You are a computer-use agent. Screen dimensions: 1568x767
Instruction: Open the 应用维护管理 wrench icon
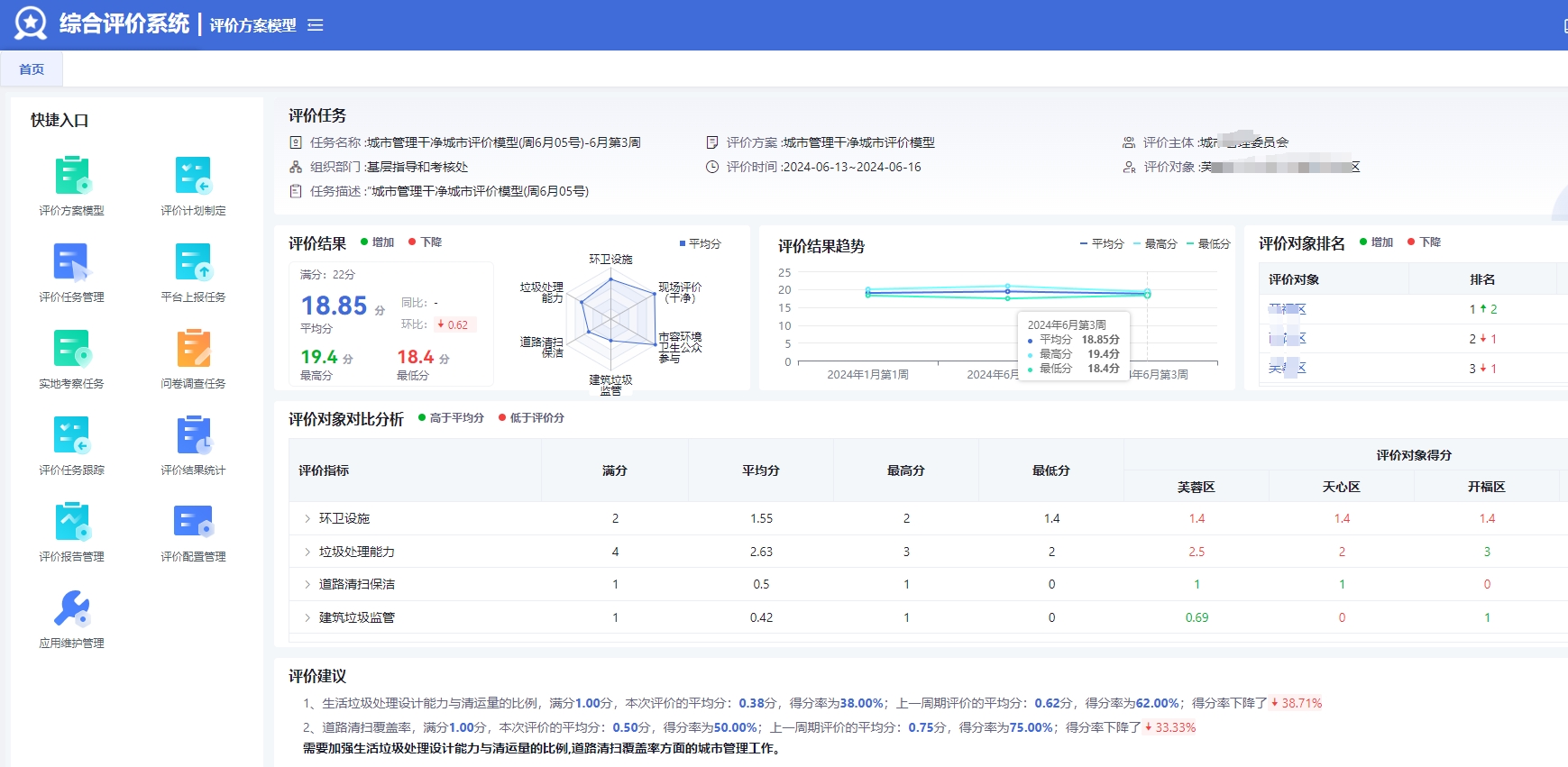72,608
